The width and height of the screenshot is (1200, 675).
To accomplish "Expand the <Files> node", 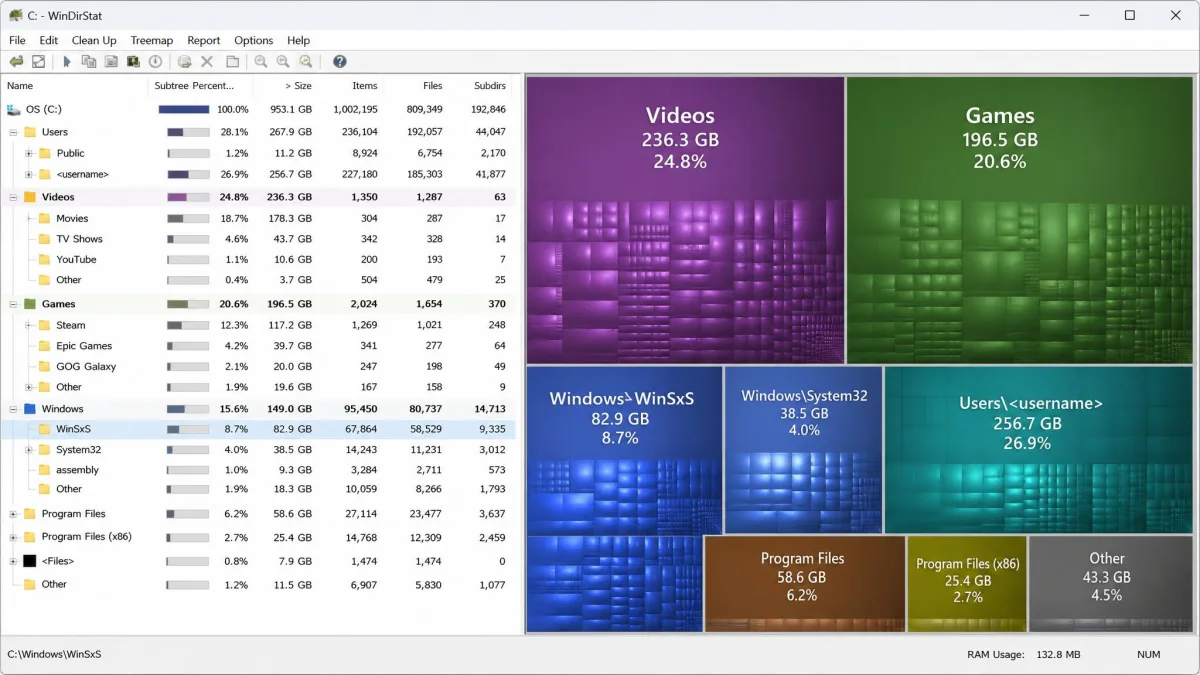I will [x=14, y=561].
